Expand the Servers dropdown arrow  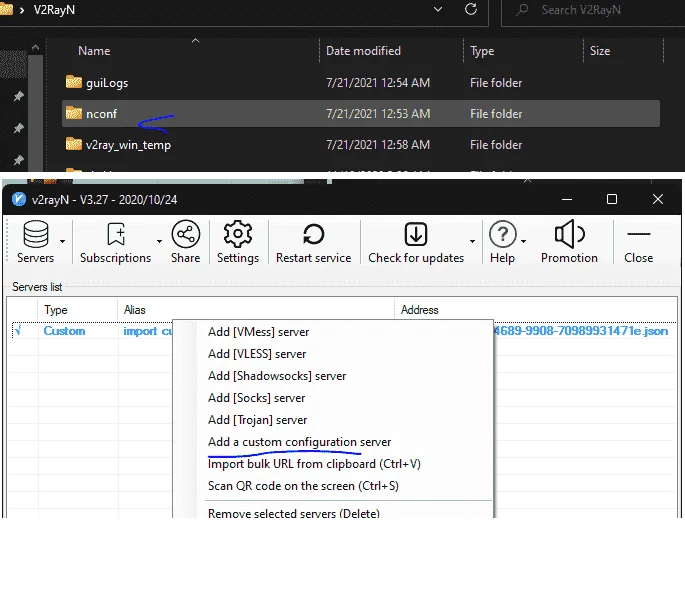click(62, 241)
